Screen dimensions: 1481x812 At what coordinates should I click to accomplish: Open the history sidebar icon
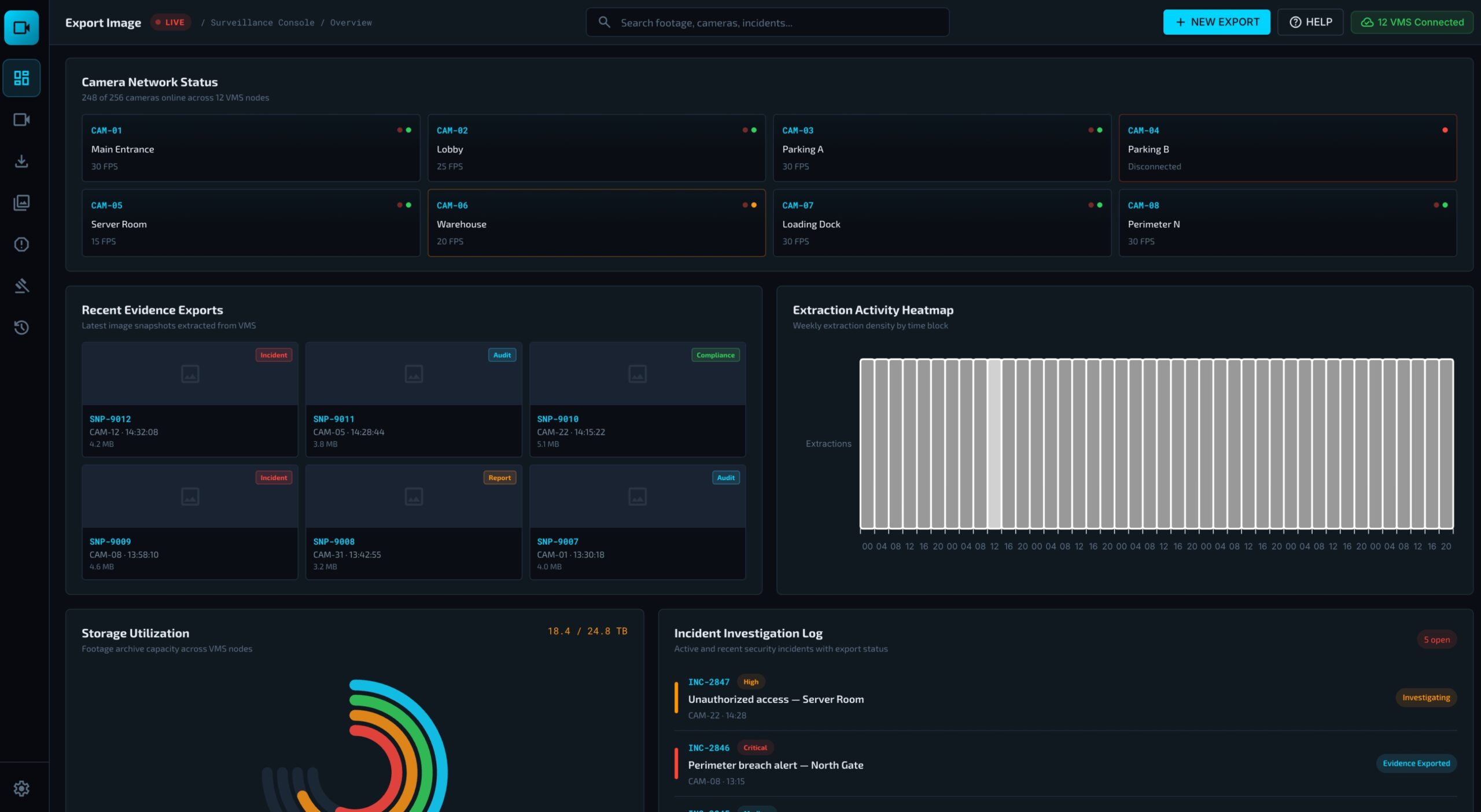pyautogui.click(x=21, y=328)
